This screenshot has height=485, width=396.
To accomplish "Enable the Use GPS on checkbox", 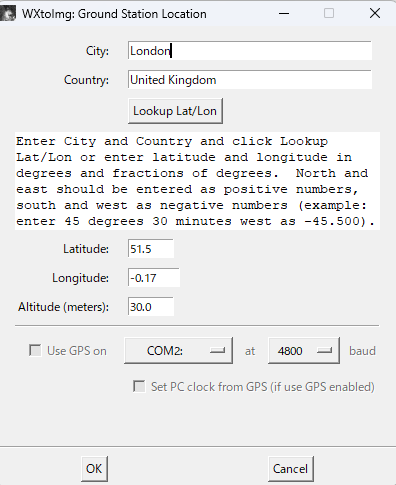I will (x=35, y=350).
